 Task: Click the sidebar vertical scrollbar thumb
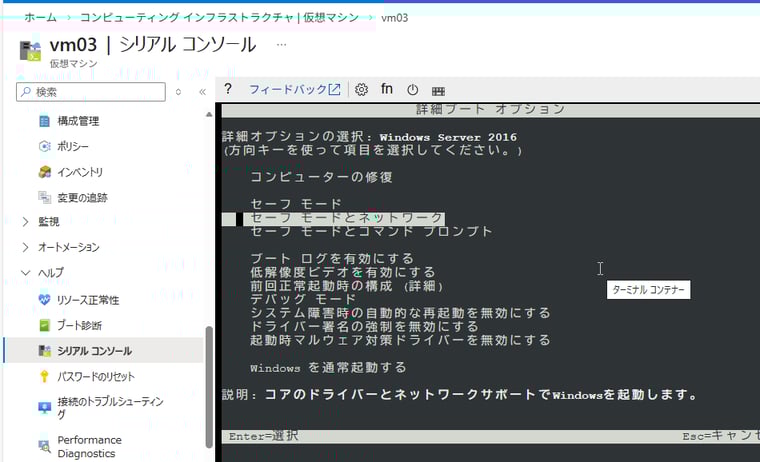tap(209, 387)
